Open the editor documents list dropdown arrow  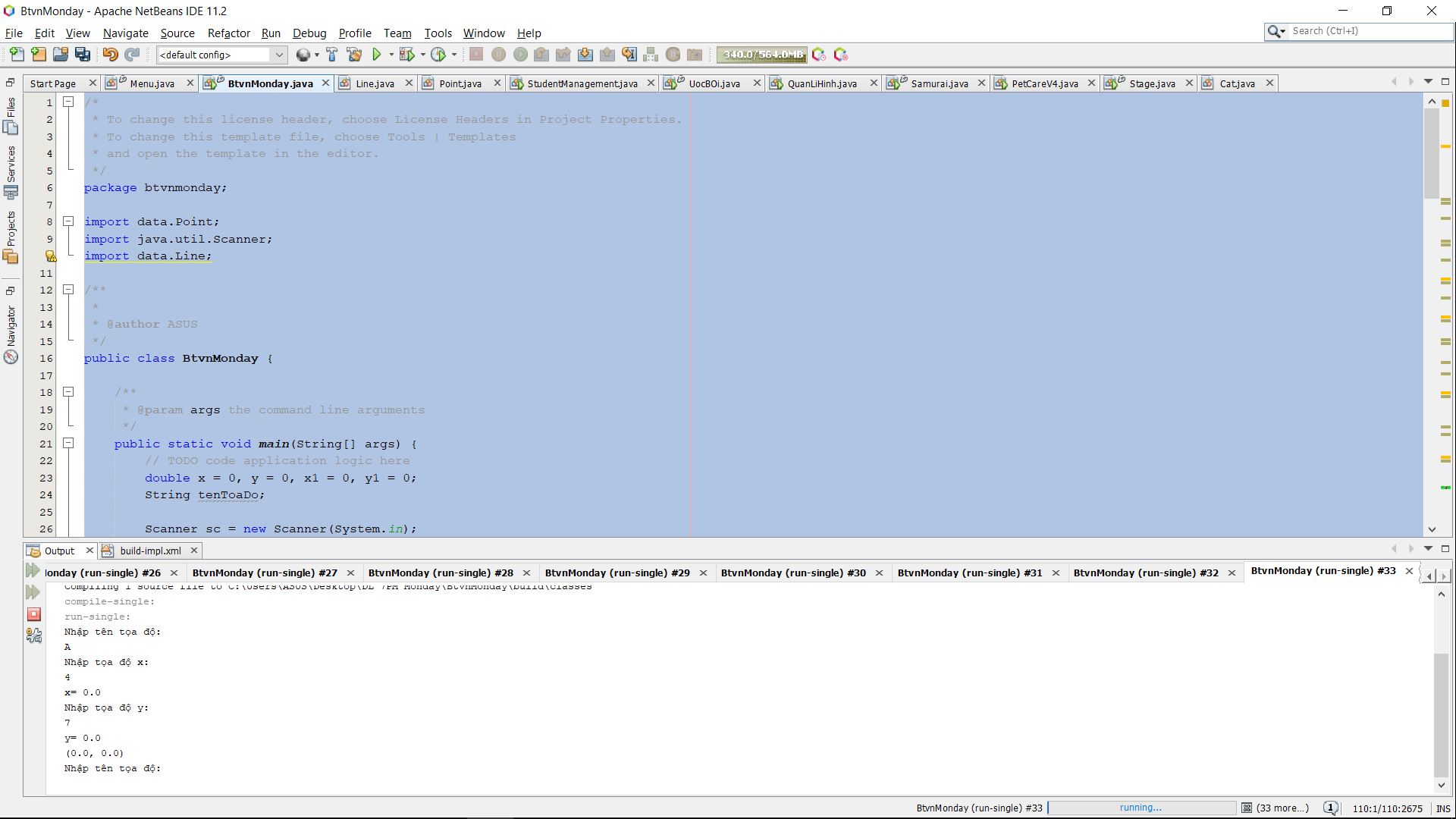[x=1428, y=82]
